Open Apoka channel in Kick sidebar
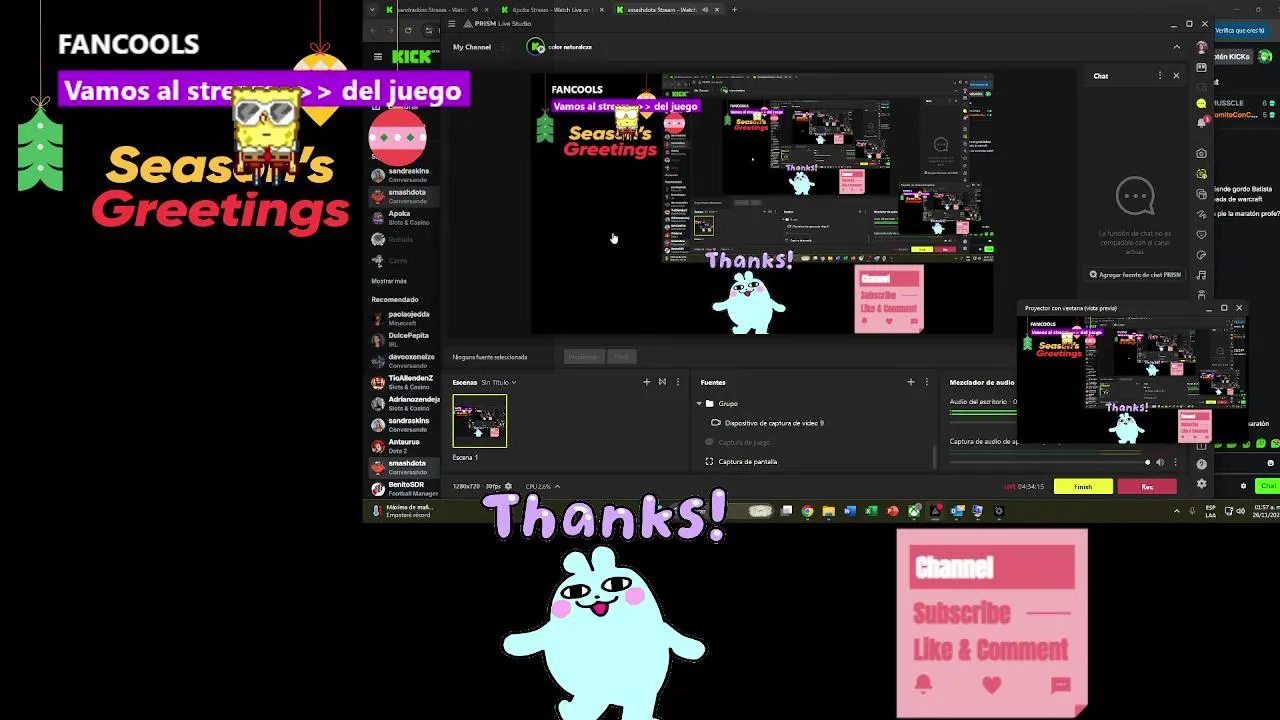The height and width of the screenshot is (720, 1280). click(x=405, y=217)
